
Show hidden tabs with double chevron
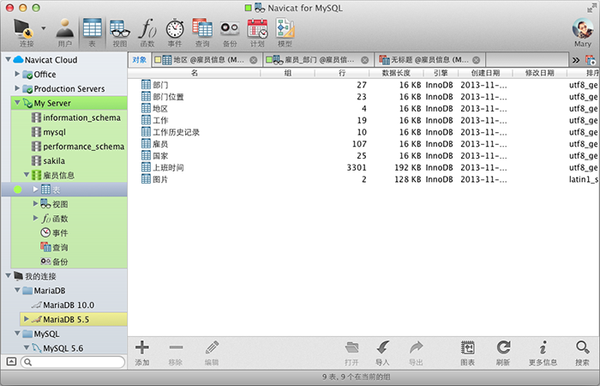coord(576,60)
